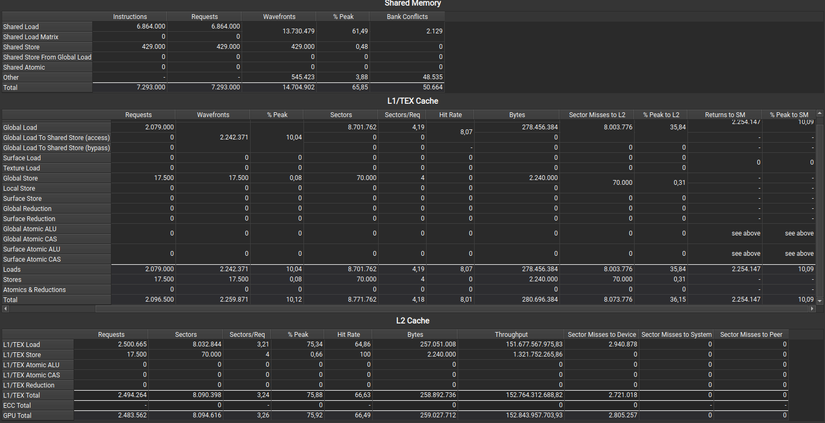Select the Shared Load row label
Viewport: 825px width, 423px height.
pos(47,27)
